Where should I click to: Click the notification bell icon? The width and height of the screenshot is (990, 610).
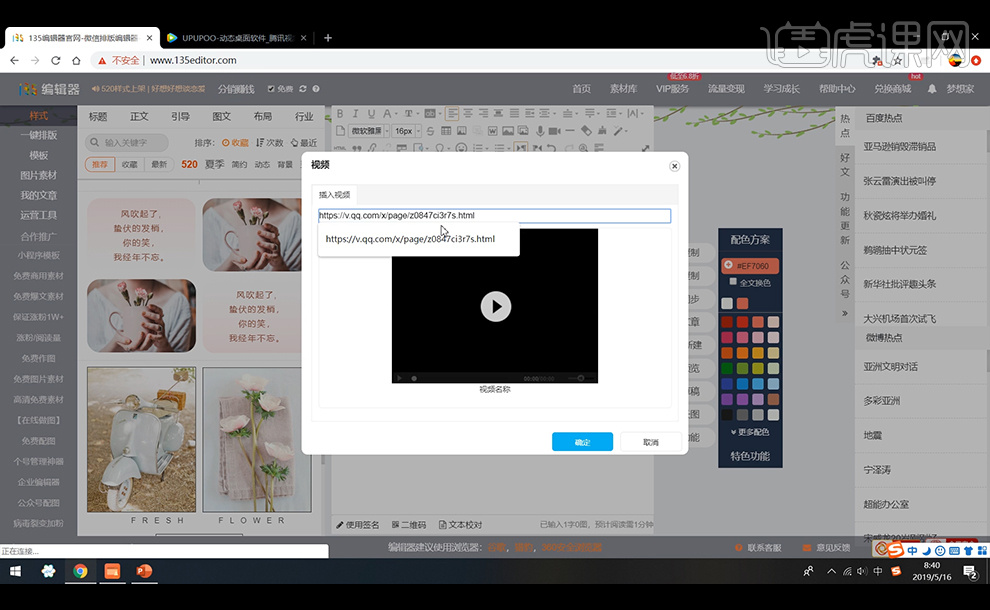[932, 89]
